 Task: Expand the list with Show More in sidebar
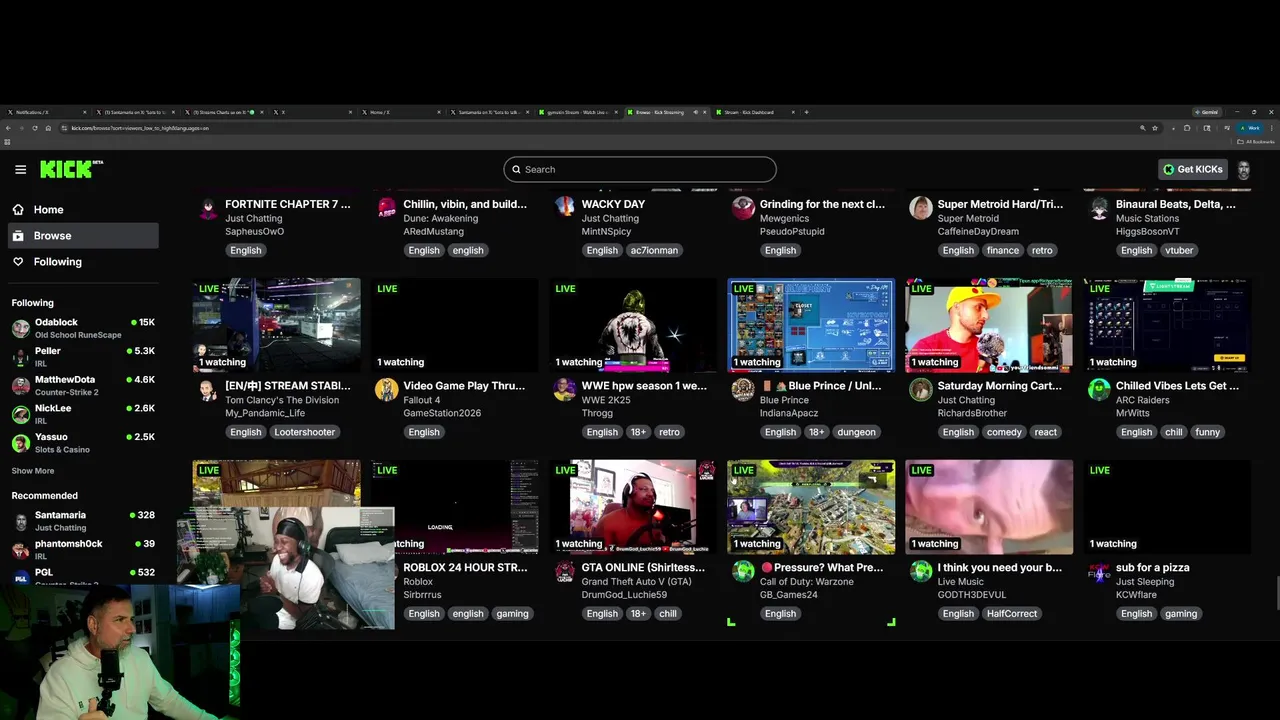pos(33,471)
